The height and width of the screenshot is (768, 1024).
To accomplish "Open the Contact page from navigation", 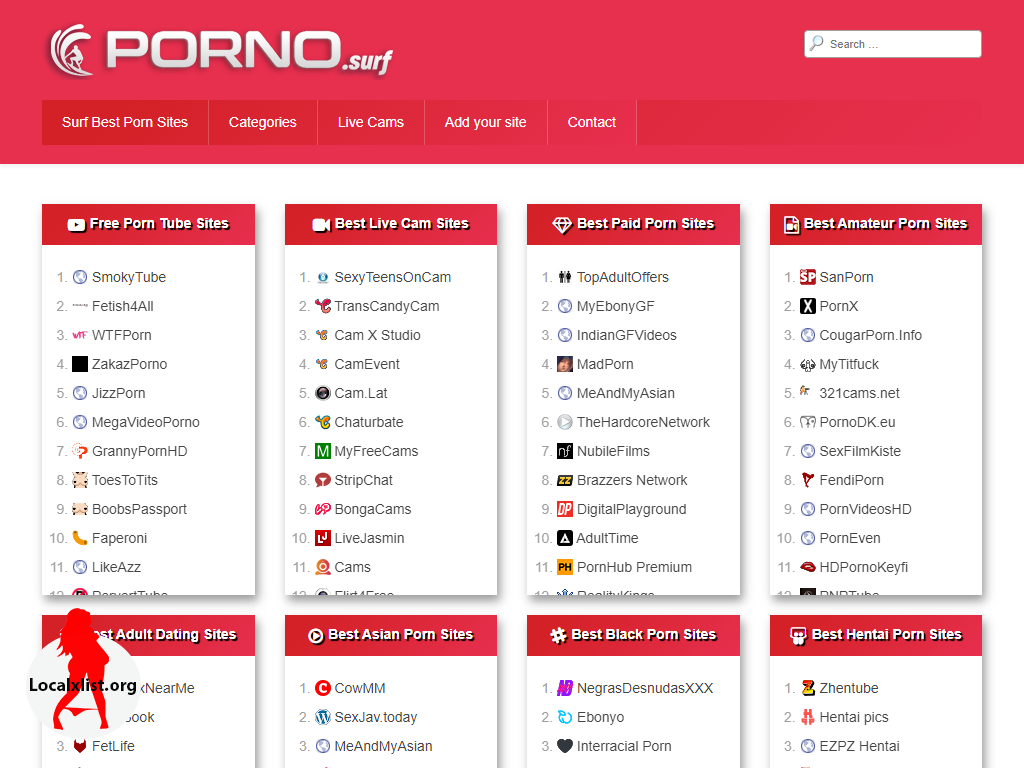I will 591,122.
